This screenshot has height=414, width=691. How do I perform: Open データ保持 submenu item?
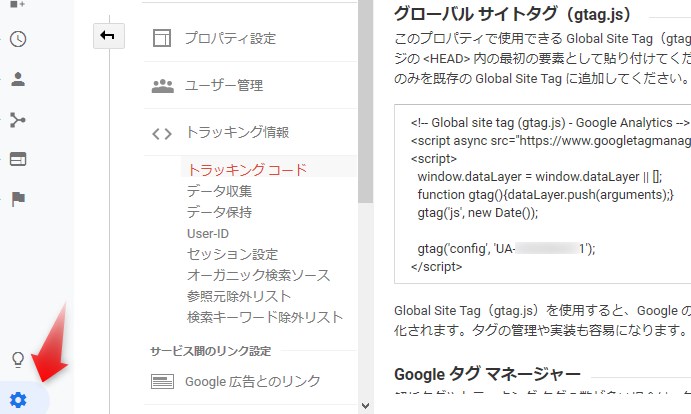219,213
